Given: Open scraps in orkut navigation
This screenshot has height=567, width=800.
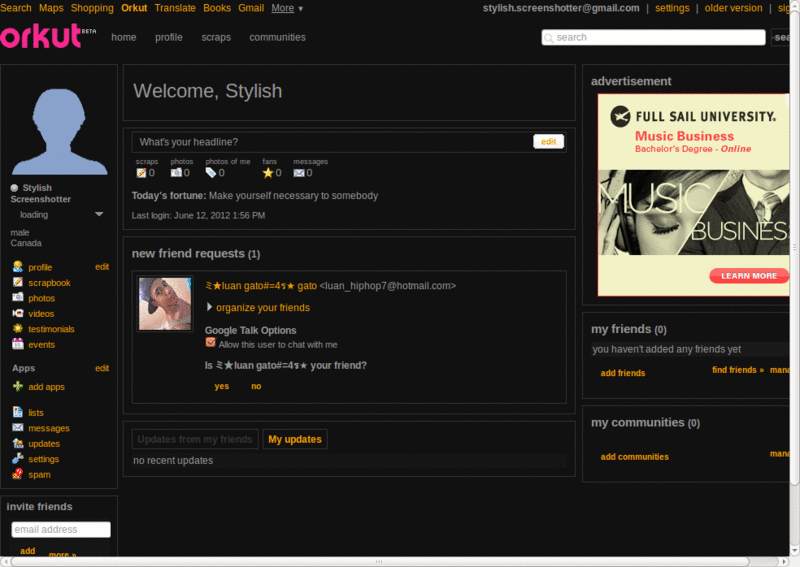Looking at the screenshot, I should [x=216, y=37].
